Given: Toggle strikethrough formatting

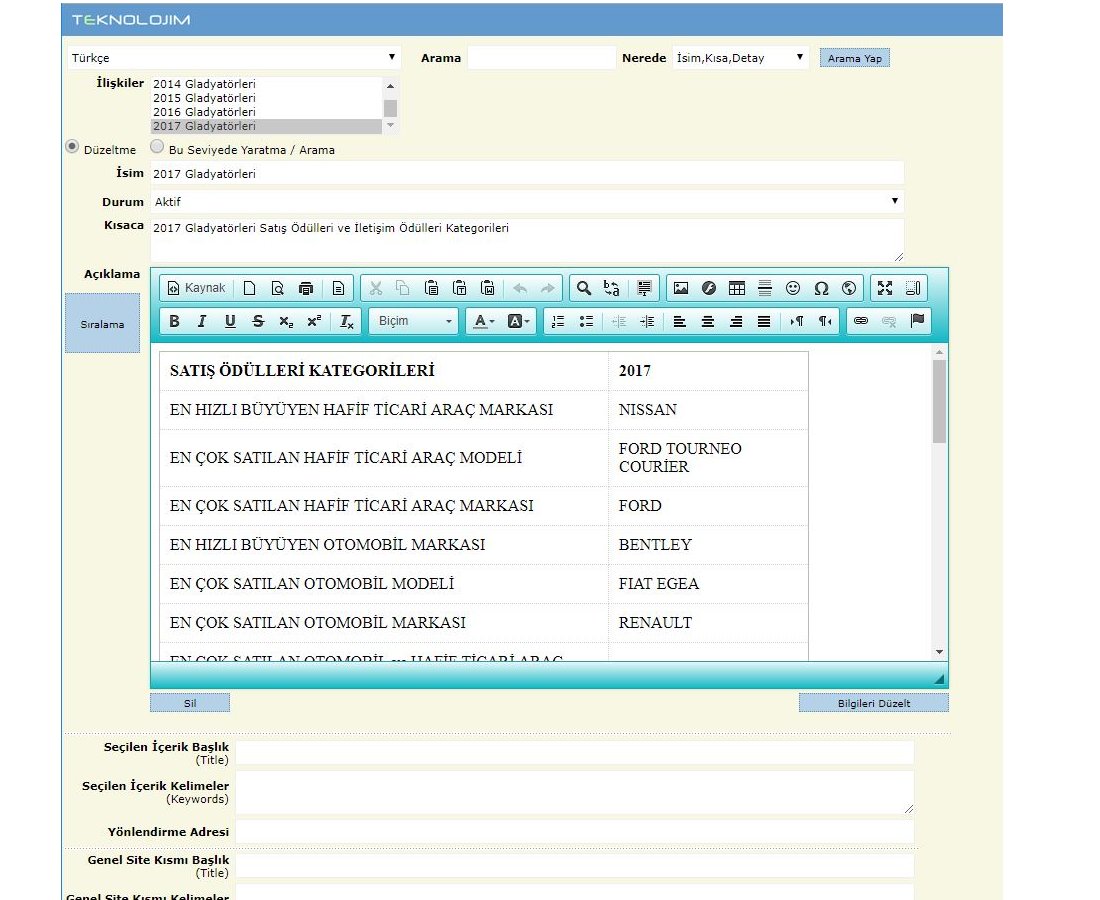Looking at the screenshot, I should pos(258,321).
